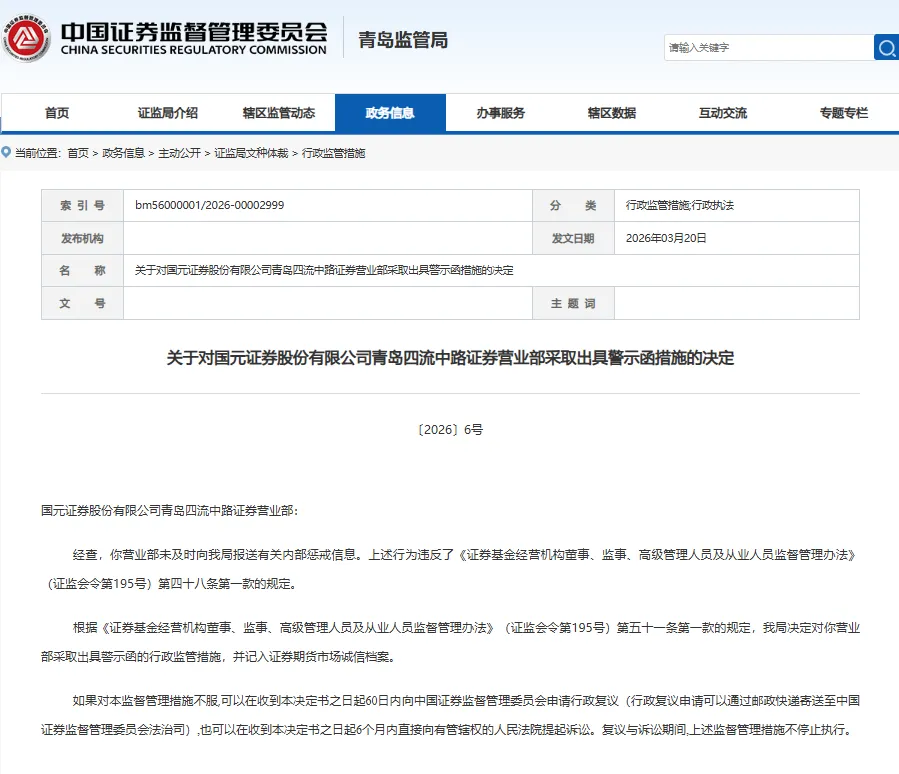Screen dimensions: 899x774
Task: Click the 青岛监管局 header title
Action: (x=403, y=40)
